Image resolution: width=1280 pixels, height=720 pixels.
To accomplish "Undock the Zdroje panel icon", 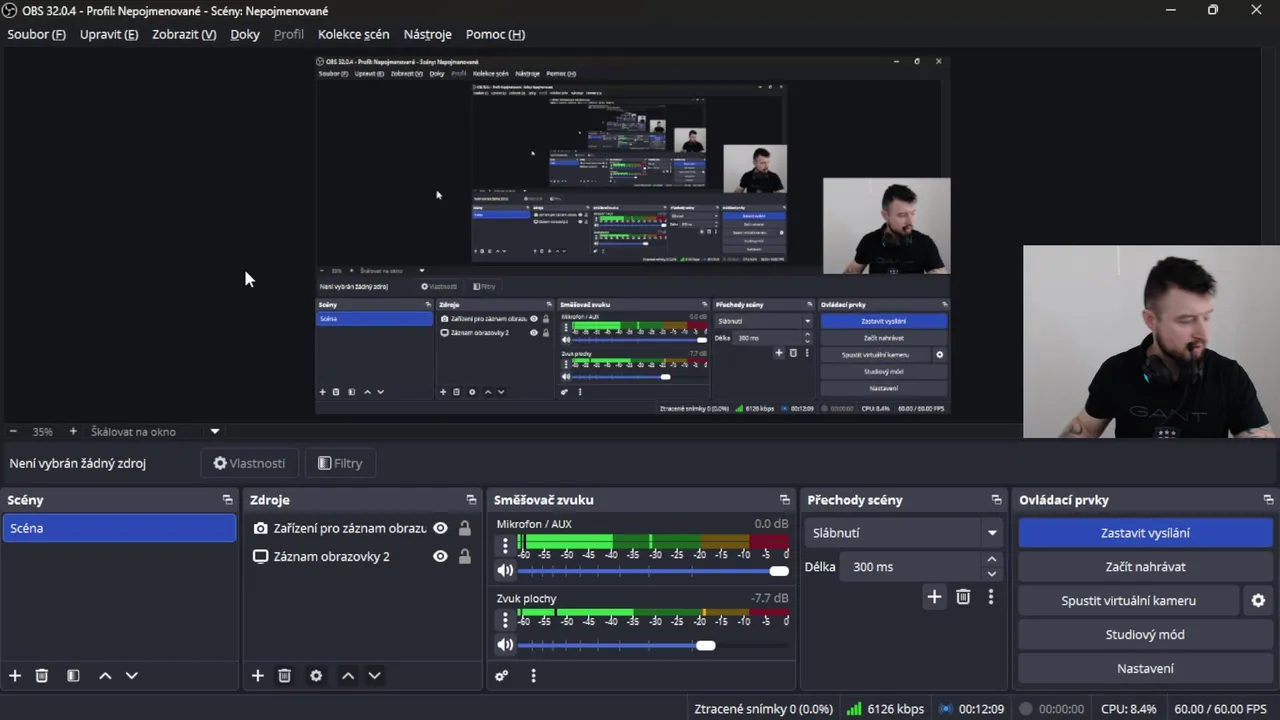I will 472,500.
